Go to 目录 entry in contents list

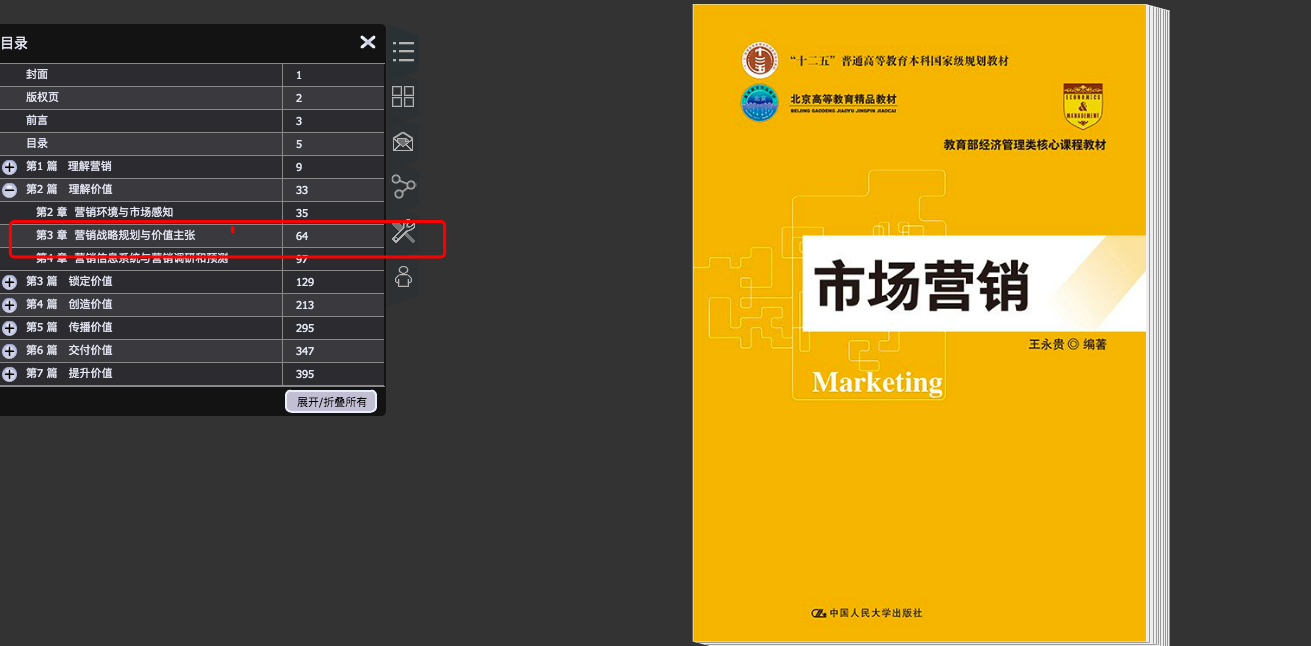tap(37, 143)
